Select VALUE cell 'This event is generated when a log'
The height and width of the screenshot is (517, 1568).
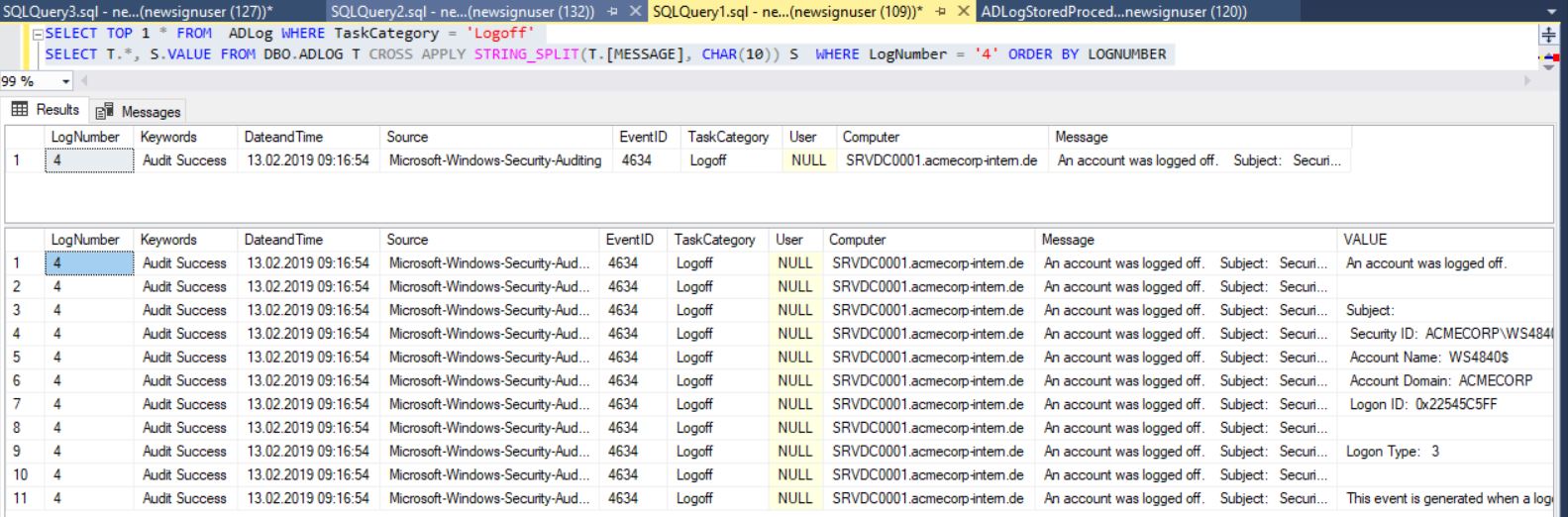pyautogui.click(x=1445, y=498)
